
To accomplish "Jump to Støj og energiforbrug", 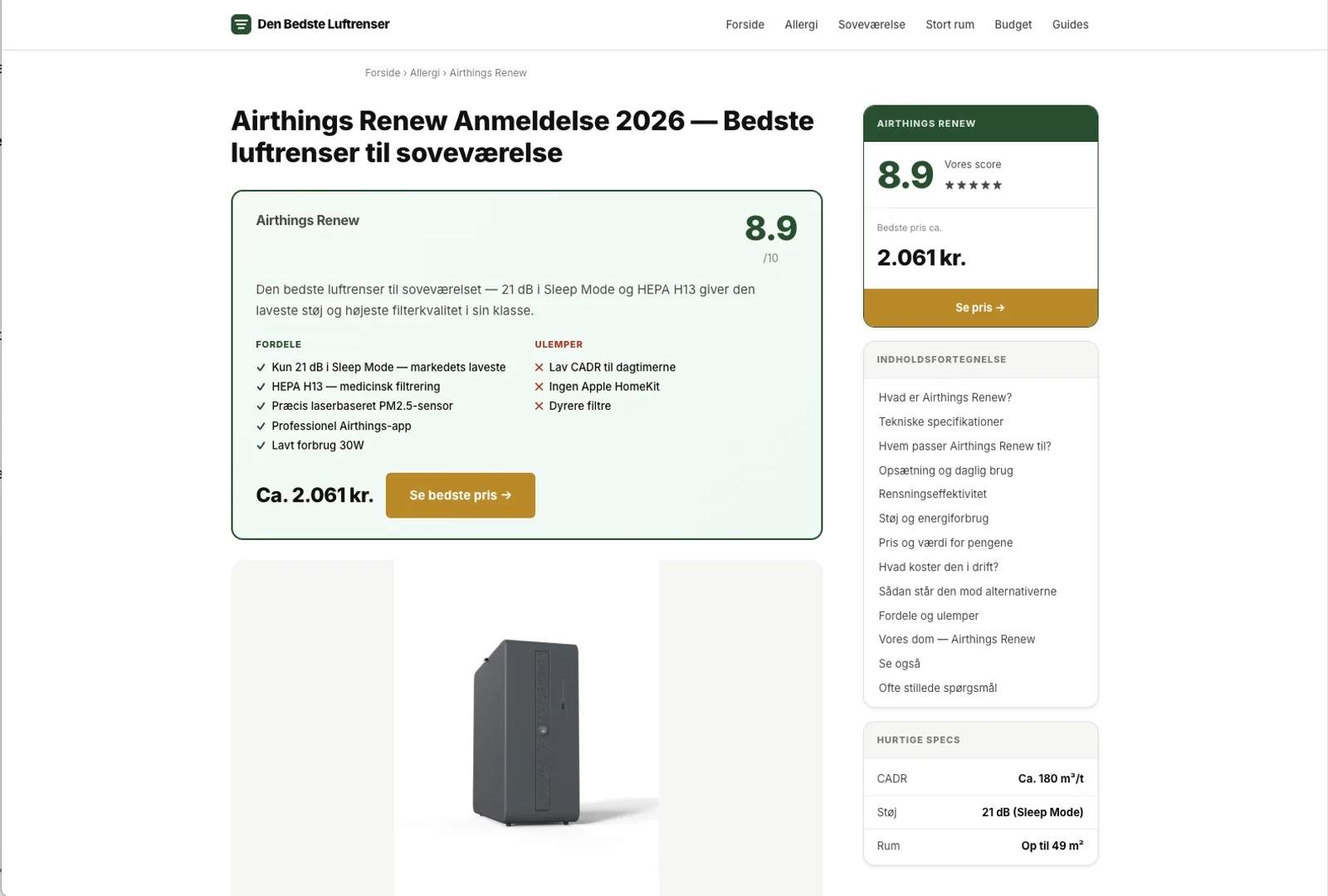I will (x=933, y=519).
